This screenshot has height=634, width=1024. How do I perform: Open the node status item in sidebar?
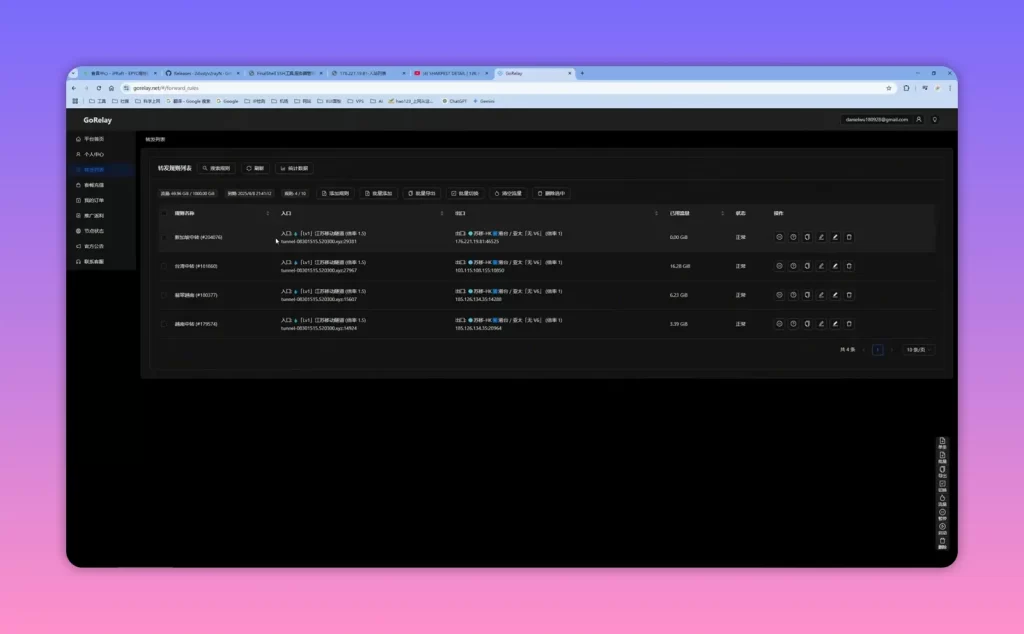coord(93,231)
